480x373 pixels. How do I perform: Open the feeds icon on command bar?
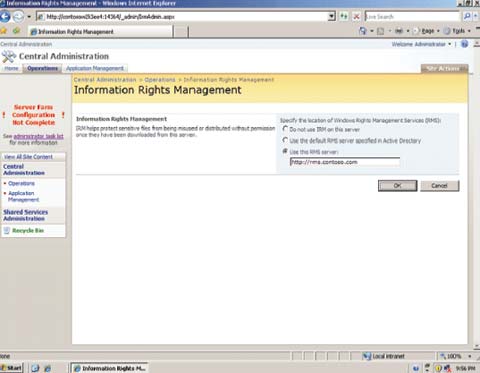pos(380,31)
